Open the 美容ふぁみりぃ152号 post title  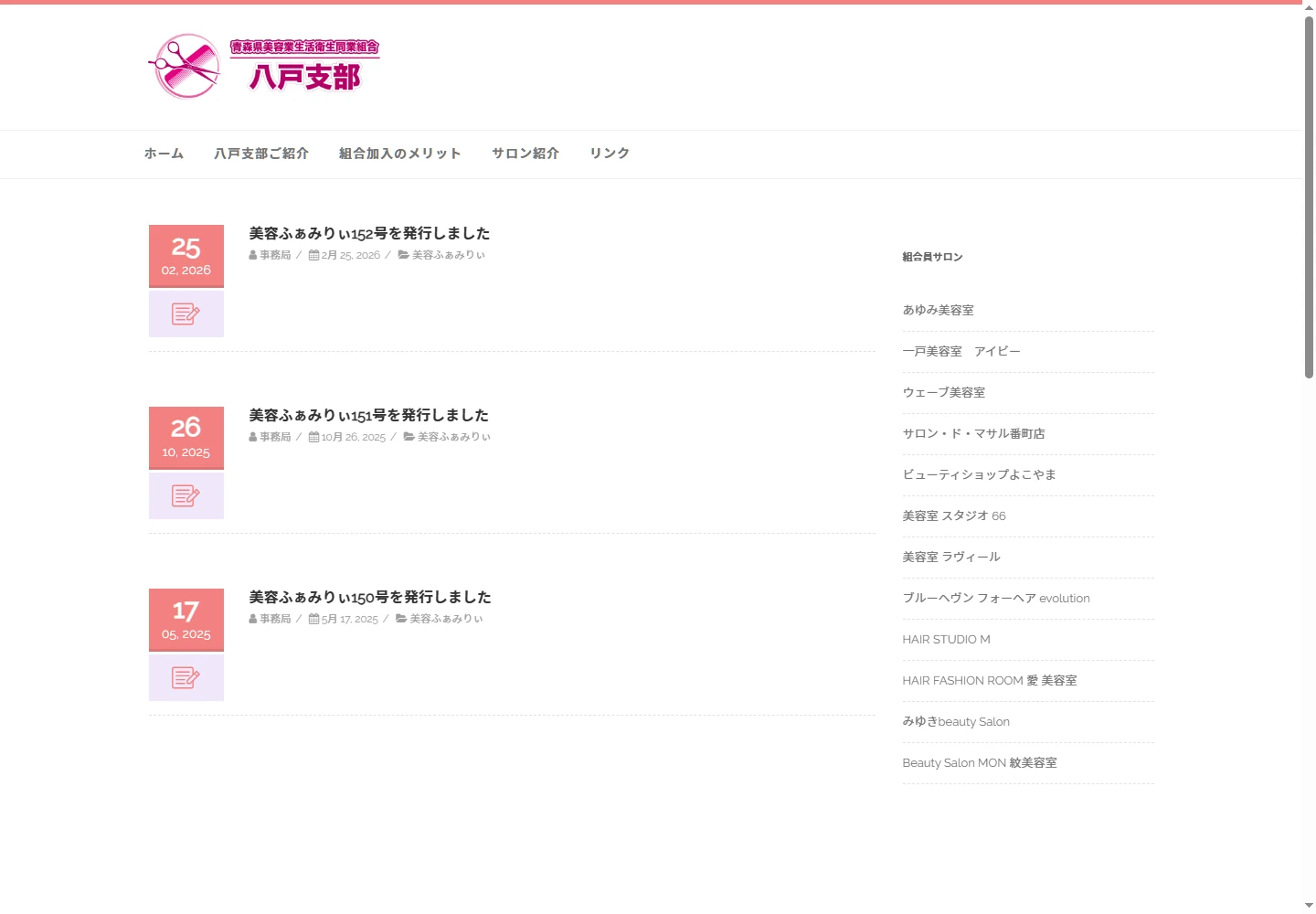click(369, 233)
